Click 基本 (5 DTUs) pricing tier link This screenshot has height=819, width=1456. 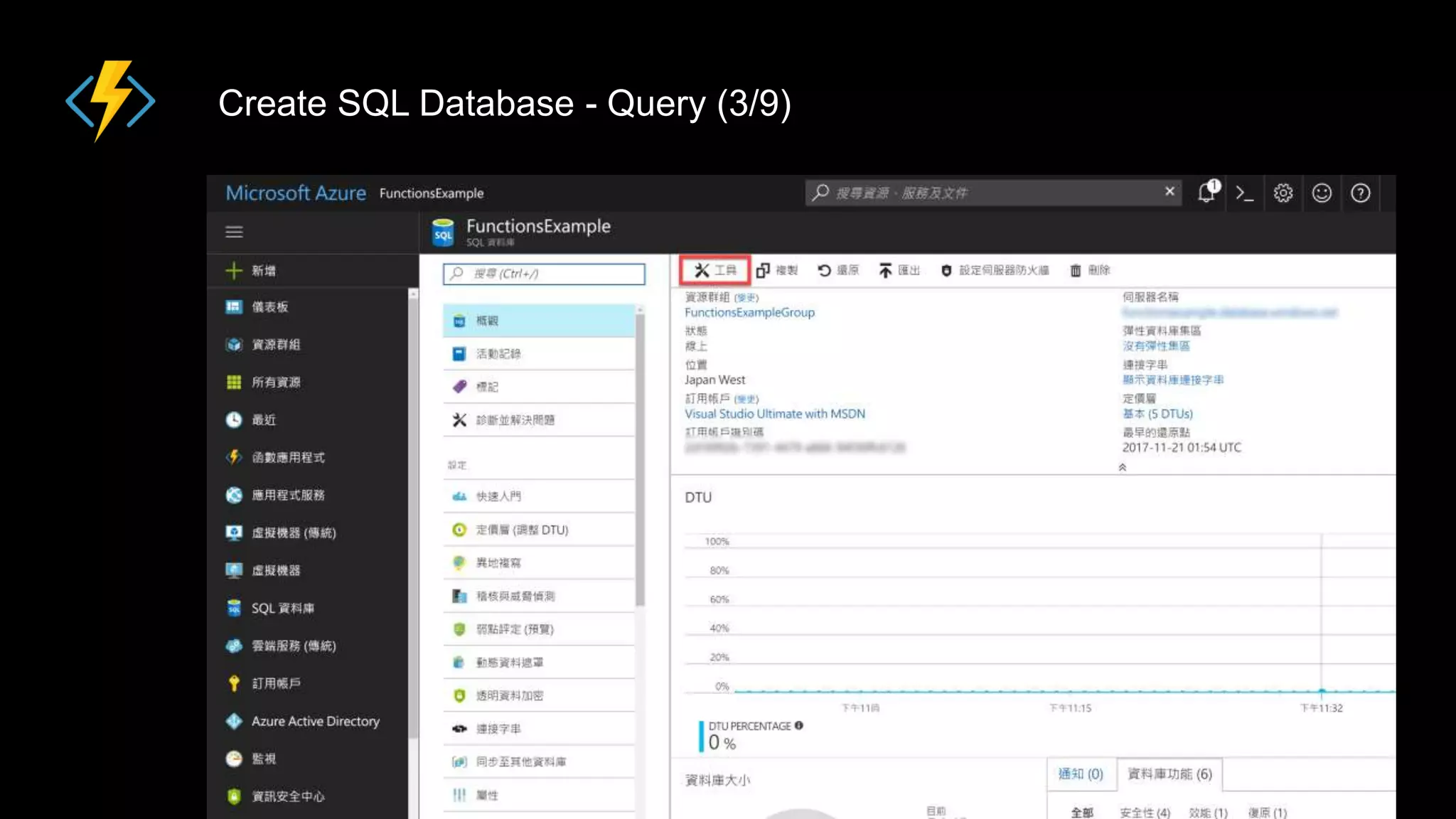click(x=1157, y=414)
